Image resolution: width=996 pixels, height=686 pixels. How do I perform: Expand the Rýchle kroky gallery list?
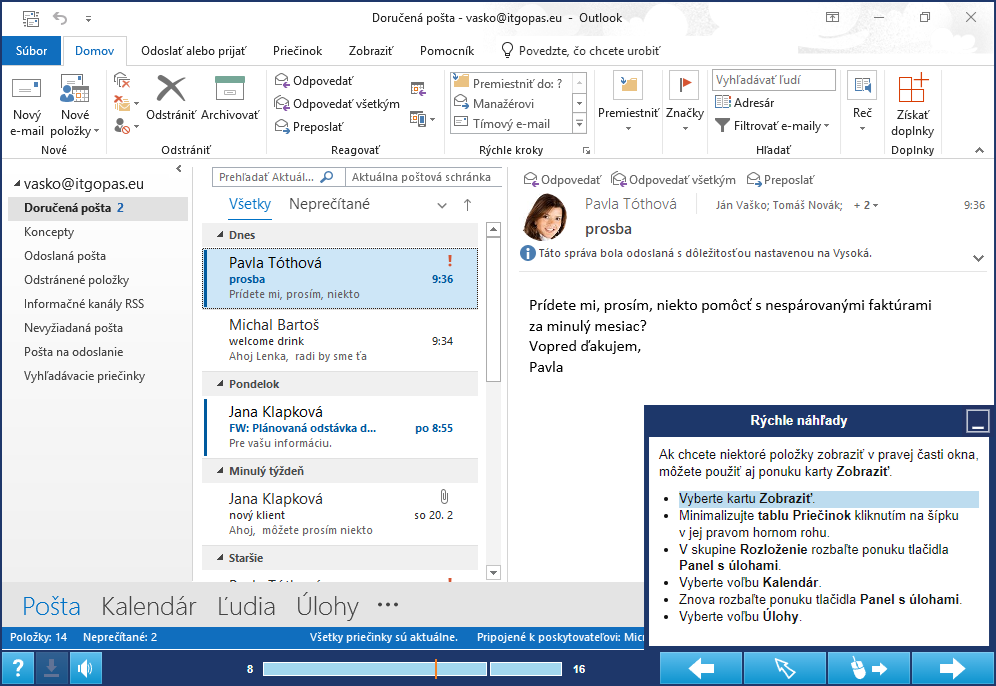coord(579,123)
